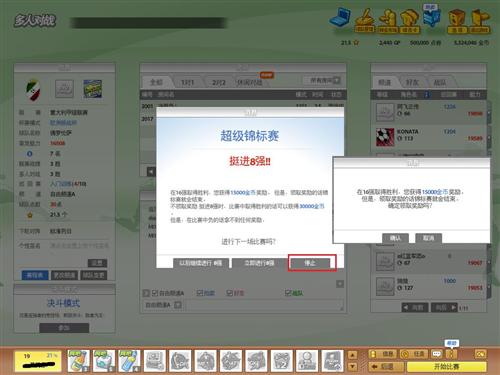This screenshot has height=375, width=500.
Task: Click the seventh grey person skill slot
Action: 307,361
